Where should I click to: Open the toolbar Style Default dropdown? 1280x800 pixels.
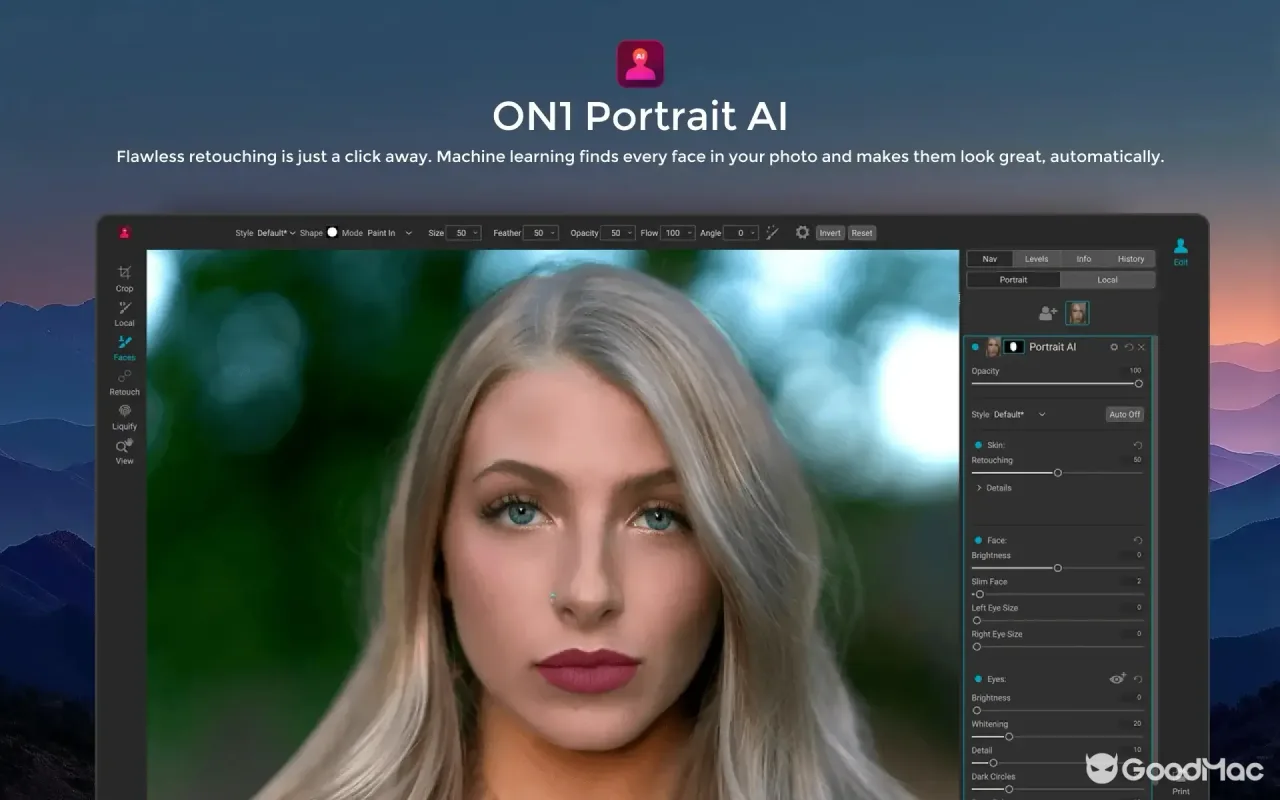276,233
